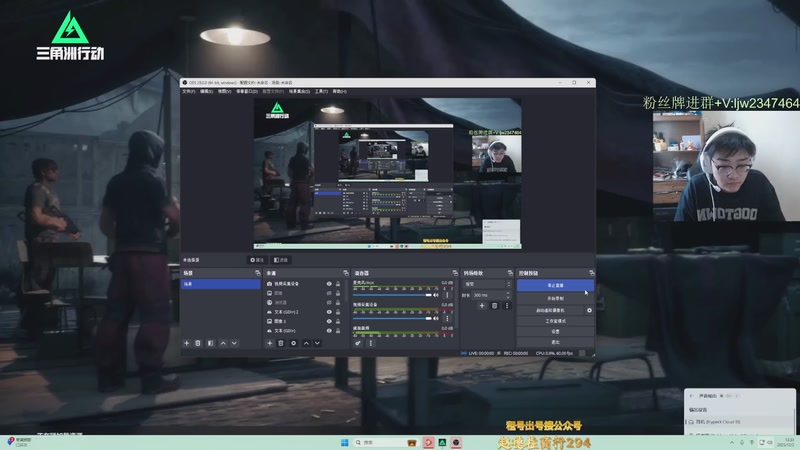Toggle visibility of last Text (GDI+) source
Image resolution: width=800 pixels, height=450 pixels.
(x=329, y=331)
